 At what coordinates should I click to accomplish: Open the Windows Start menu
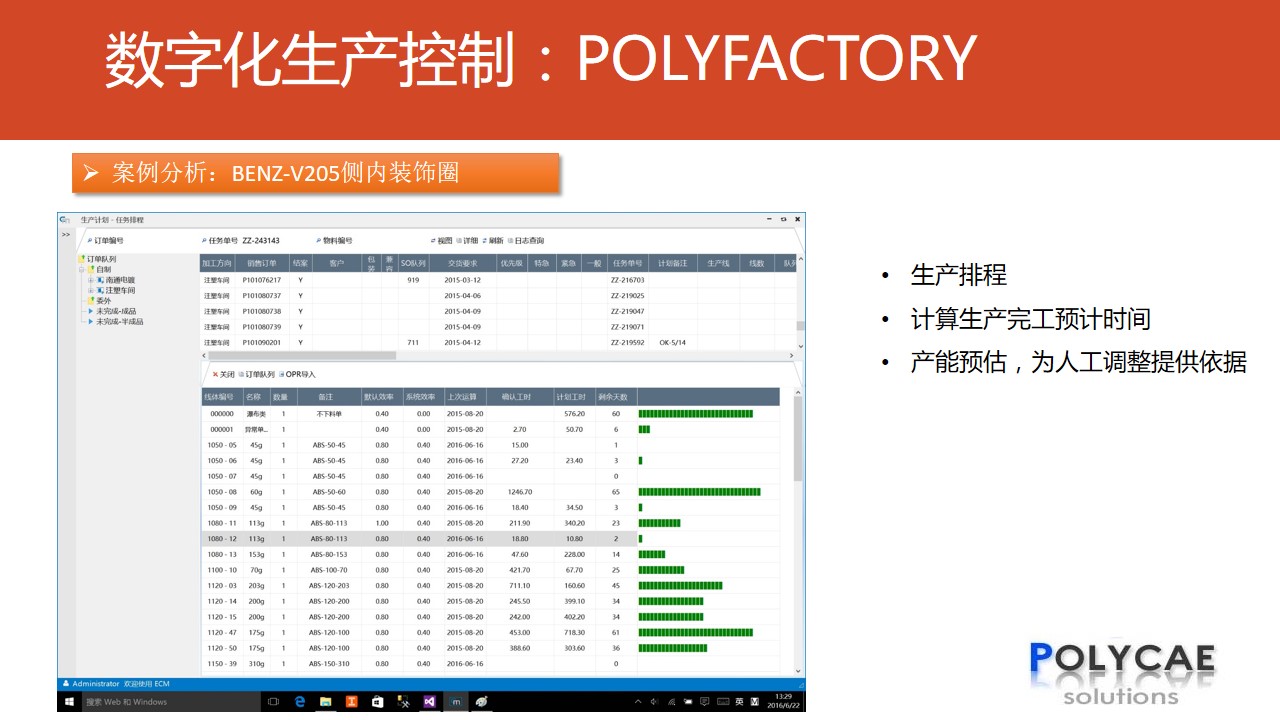(x=70, y=702)
